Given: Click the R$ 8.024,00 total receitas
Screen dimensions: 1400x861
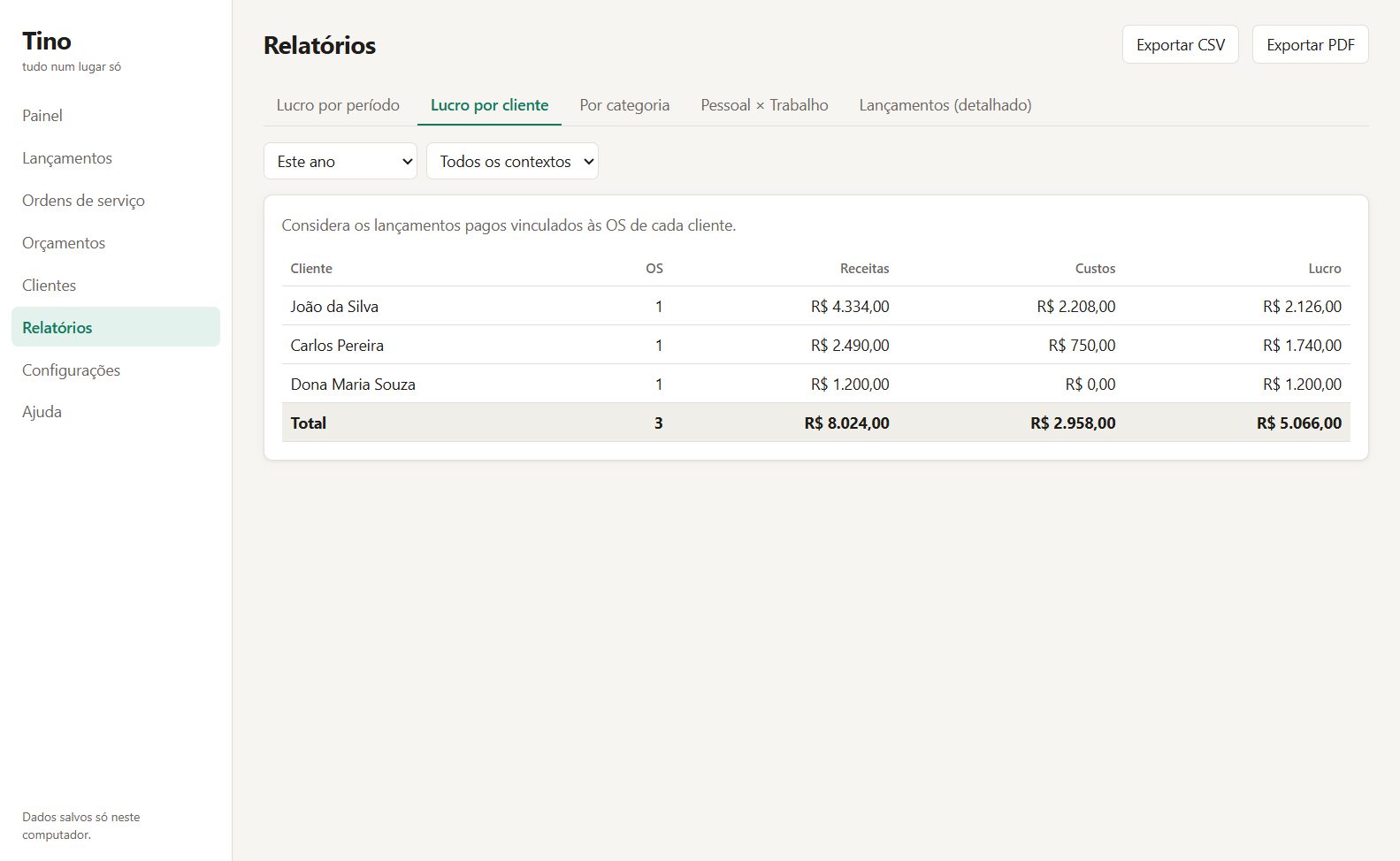Looking at the screenshot, I should click(x=847, y=423).
